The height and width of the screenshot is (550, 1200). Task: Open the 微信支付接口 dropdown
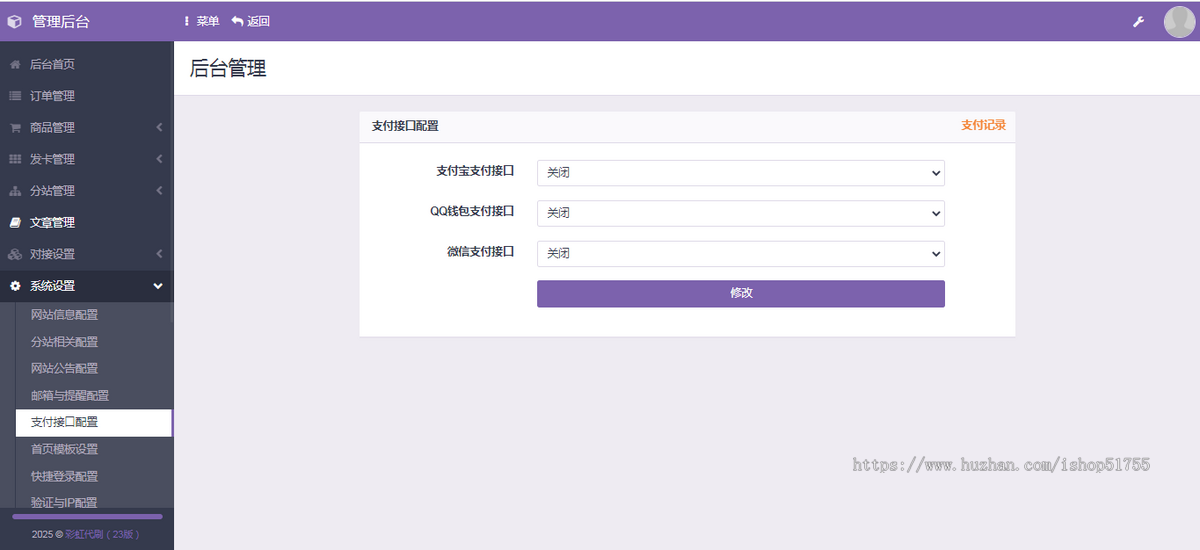point(741,254)
